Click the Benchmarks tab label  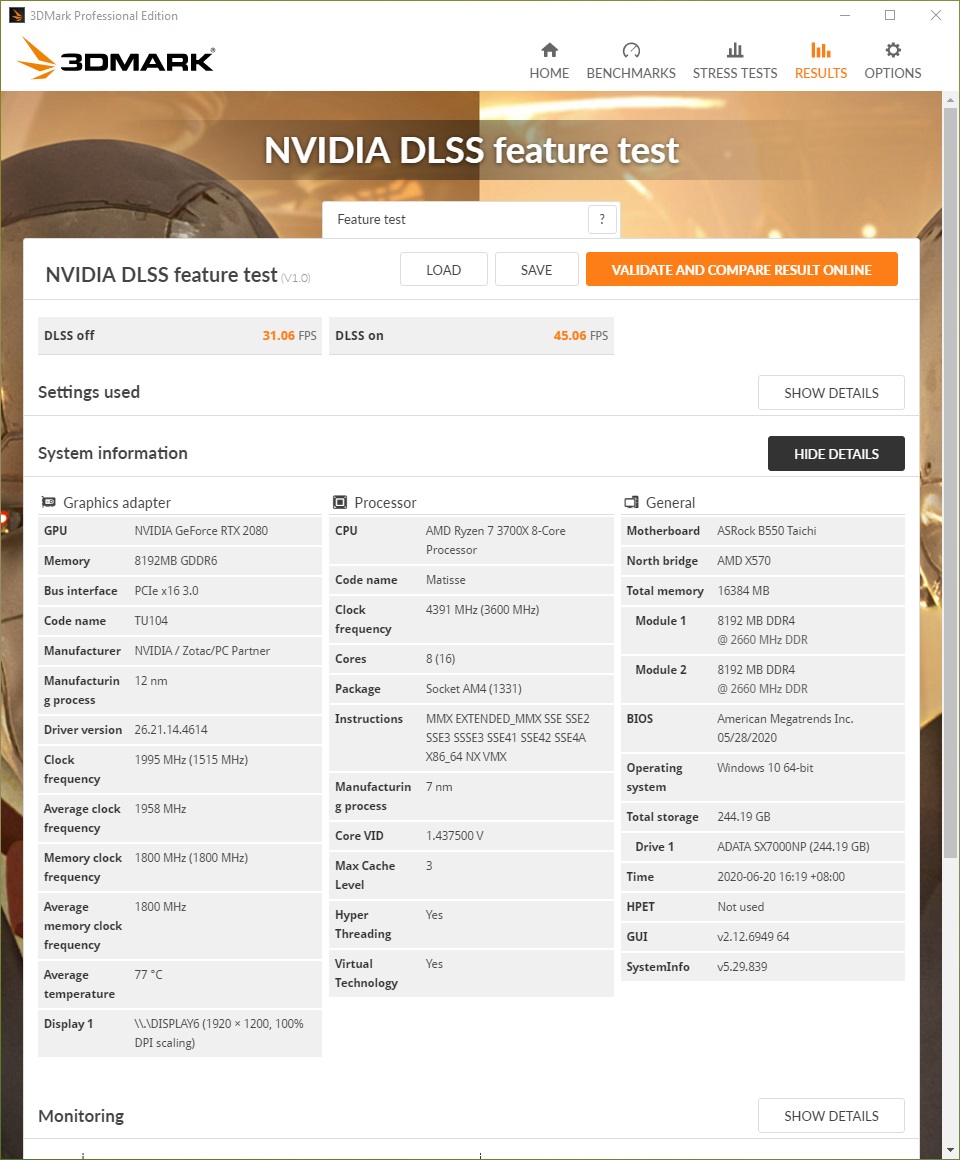coord(631,73)
